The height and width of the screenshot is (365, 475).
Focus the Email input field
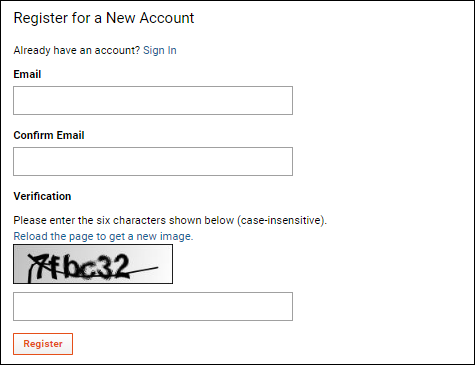coord(153,100)
